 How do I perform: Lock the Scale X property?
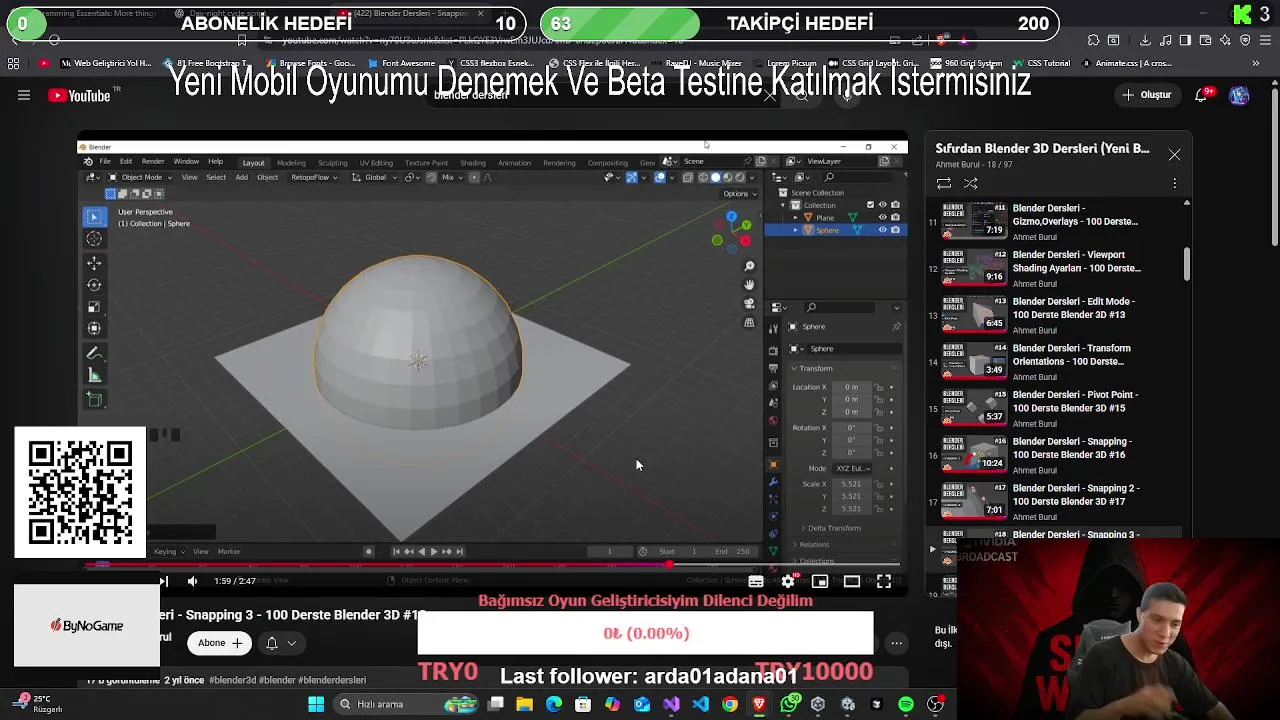(x=879, y=484)
